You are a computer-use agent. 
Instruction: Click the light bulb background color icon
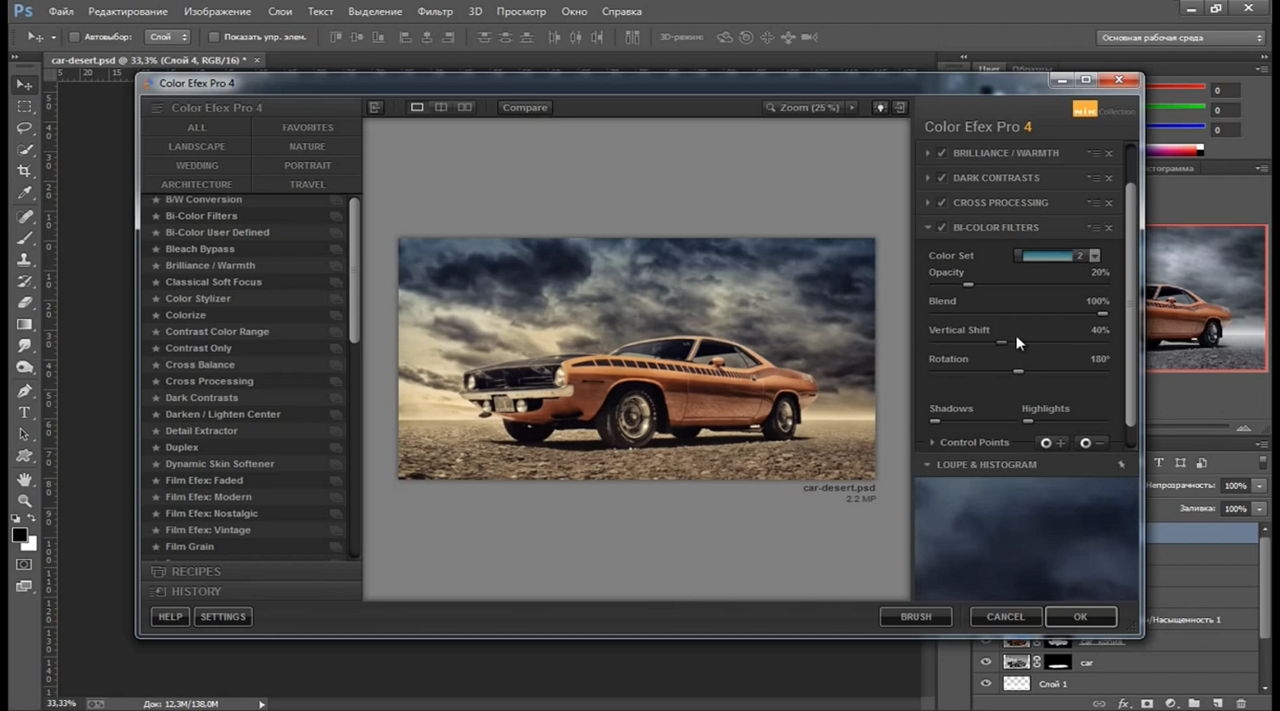click(880, 107)
